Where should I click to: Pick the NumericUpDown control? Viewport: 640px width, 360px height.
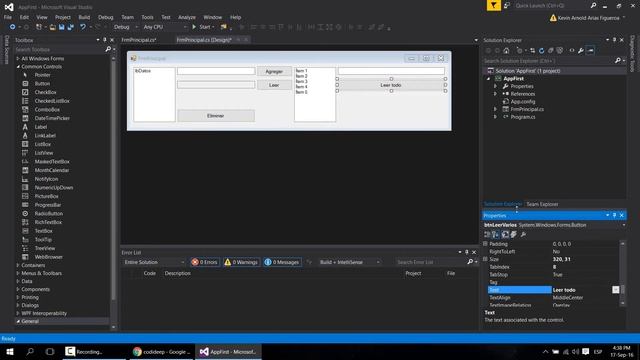coord(53,188)
